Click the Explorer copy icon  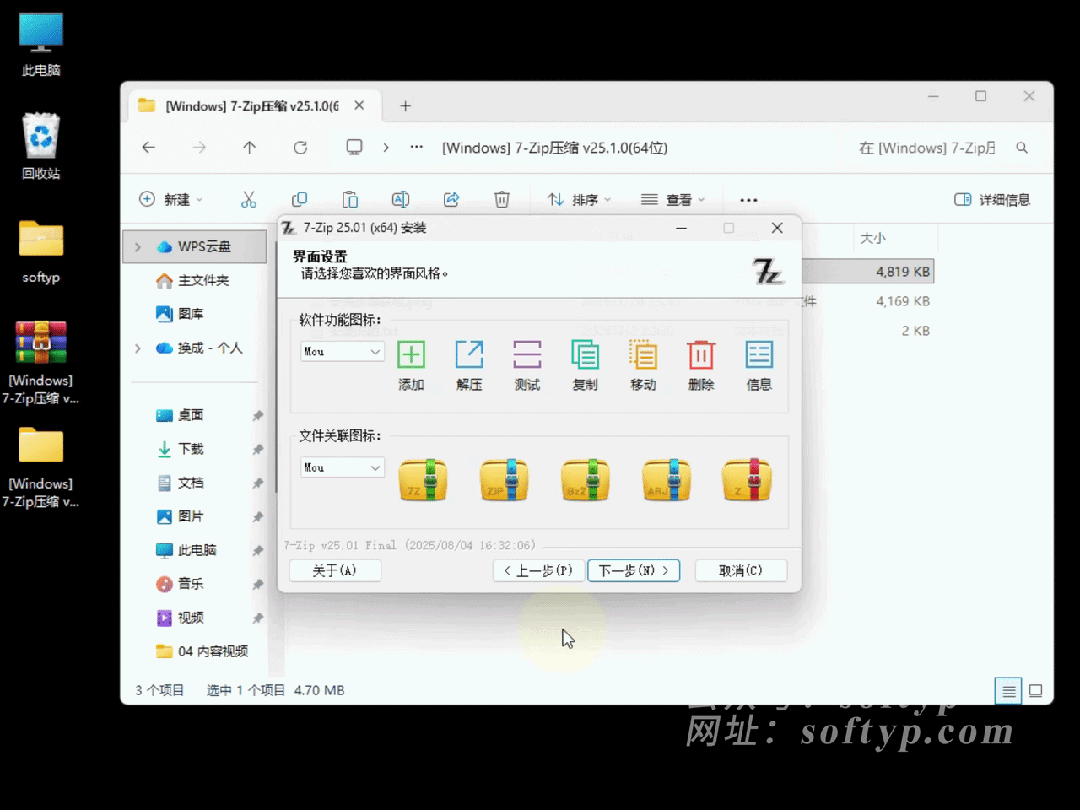click(300, 200)
